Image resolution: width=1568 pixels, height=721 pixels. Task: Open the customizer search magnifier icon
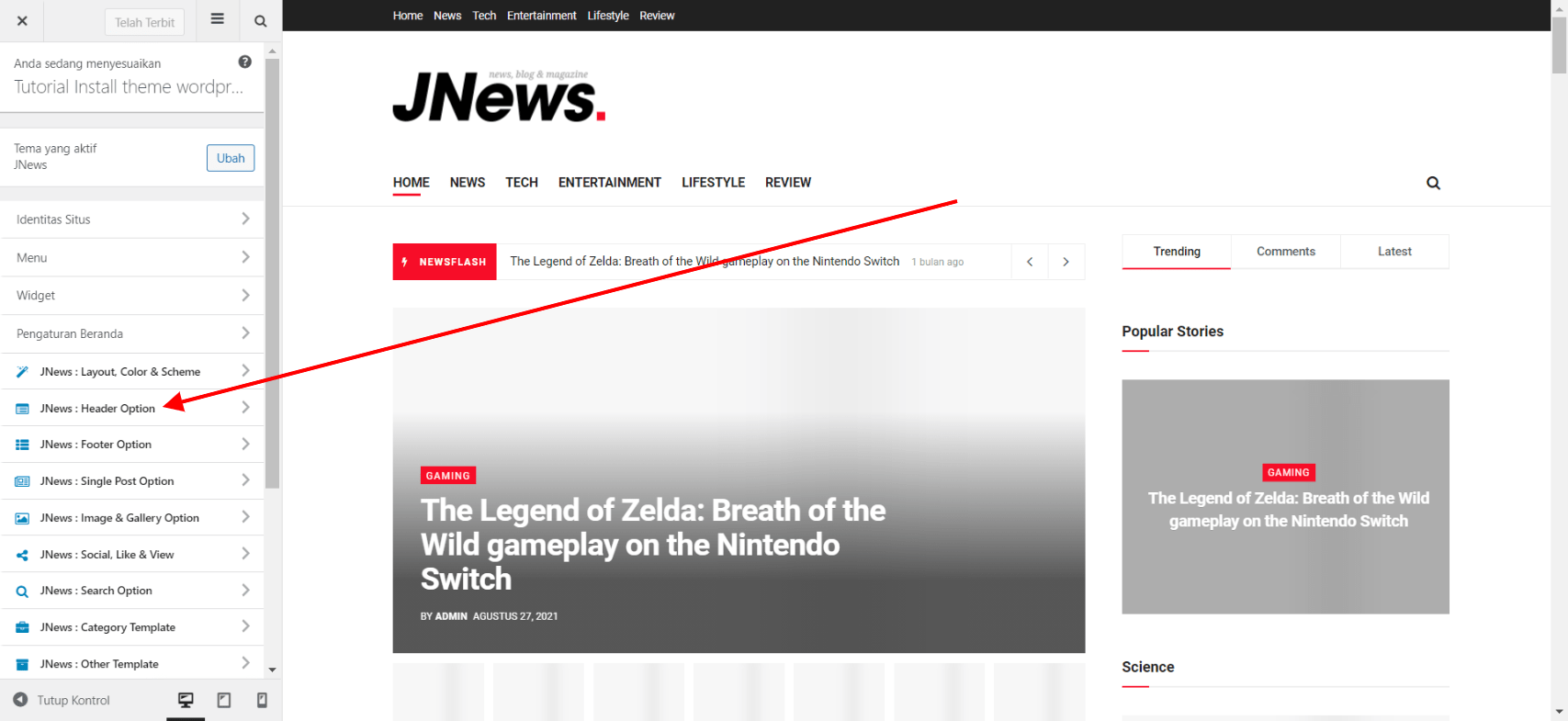pyautogui.click(x=261, y=21)
